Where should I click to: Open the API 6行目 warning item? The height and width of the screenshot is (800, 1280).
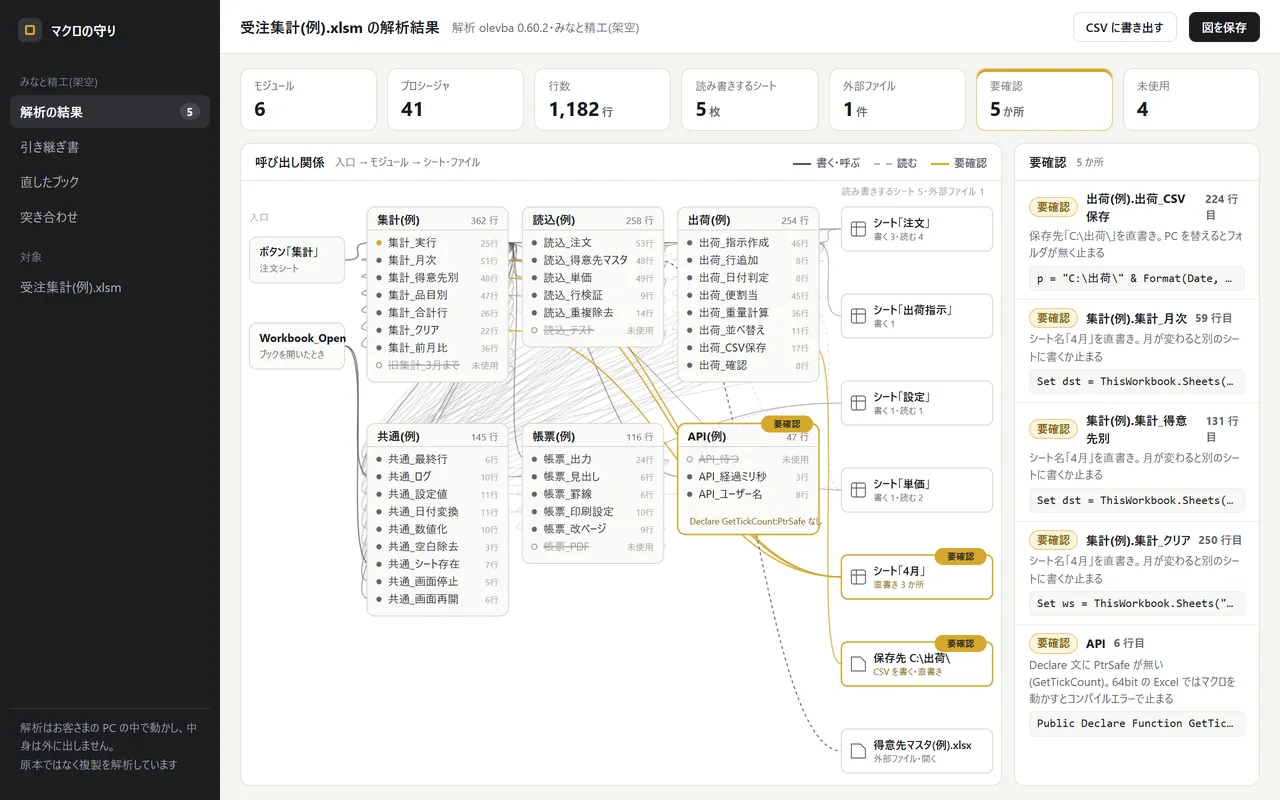tap(1137, 686)
